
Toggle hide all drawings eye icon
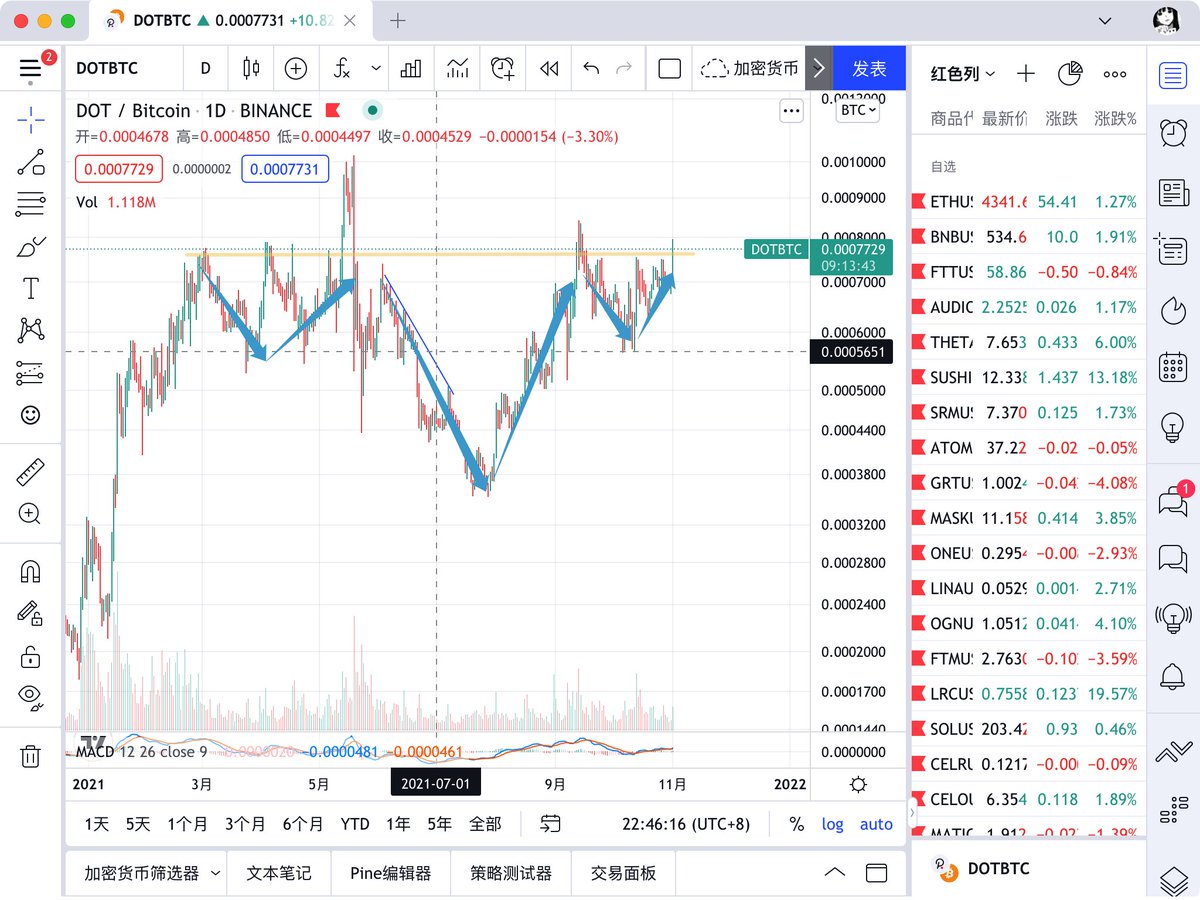pyautogui.click(x=31, y=697)
